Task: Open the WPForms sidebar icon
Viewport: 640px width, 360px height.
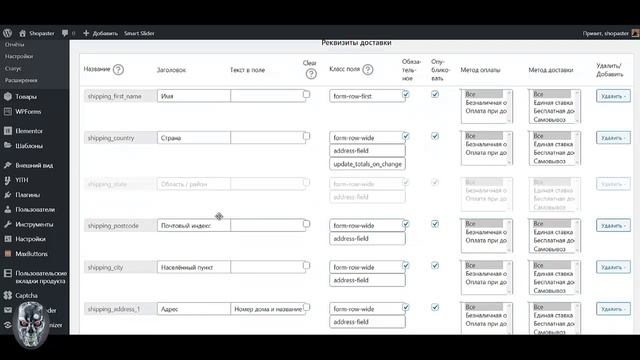Action: (x=8, y=111)
